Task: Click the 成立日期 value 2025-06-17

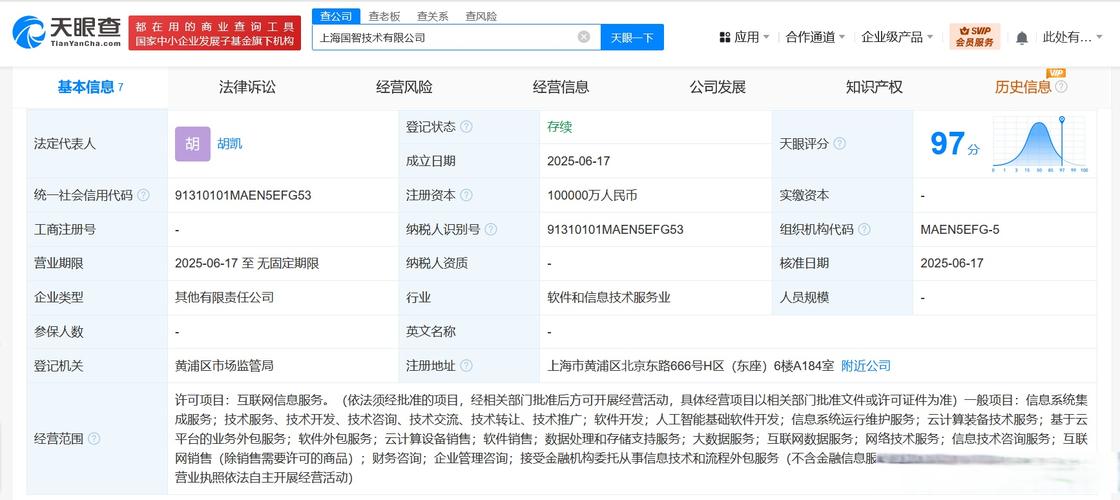Action: [579, 161]
